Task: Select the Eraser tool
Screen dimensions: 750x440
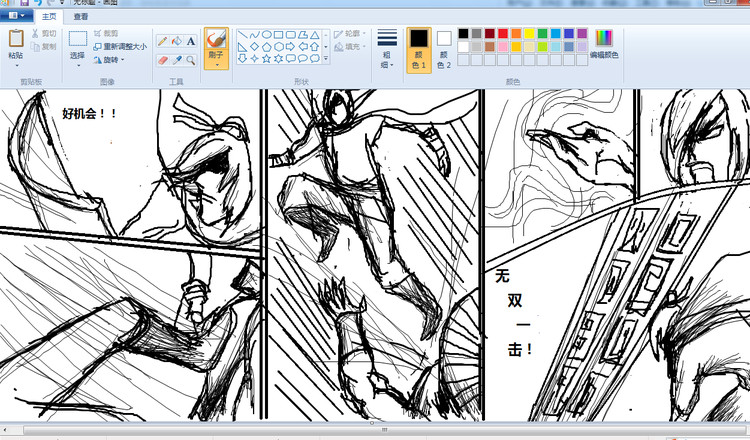Action: [x=162, y=60]
